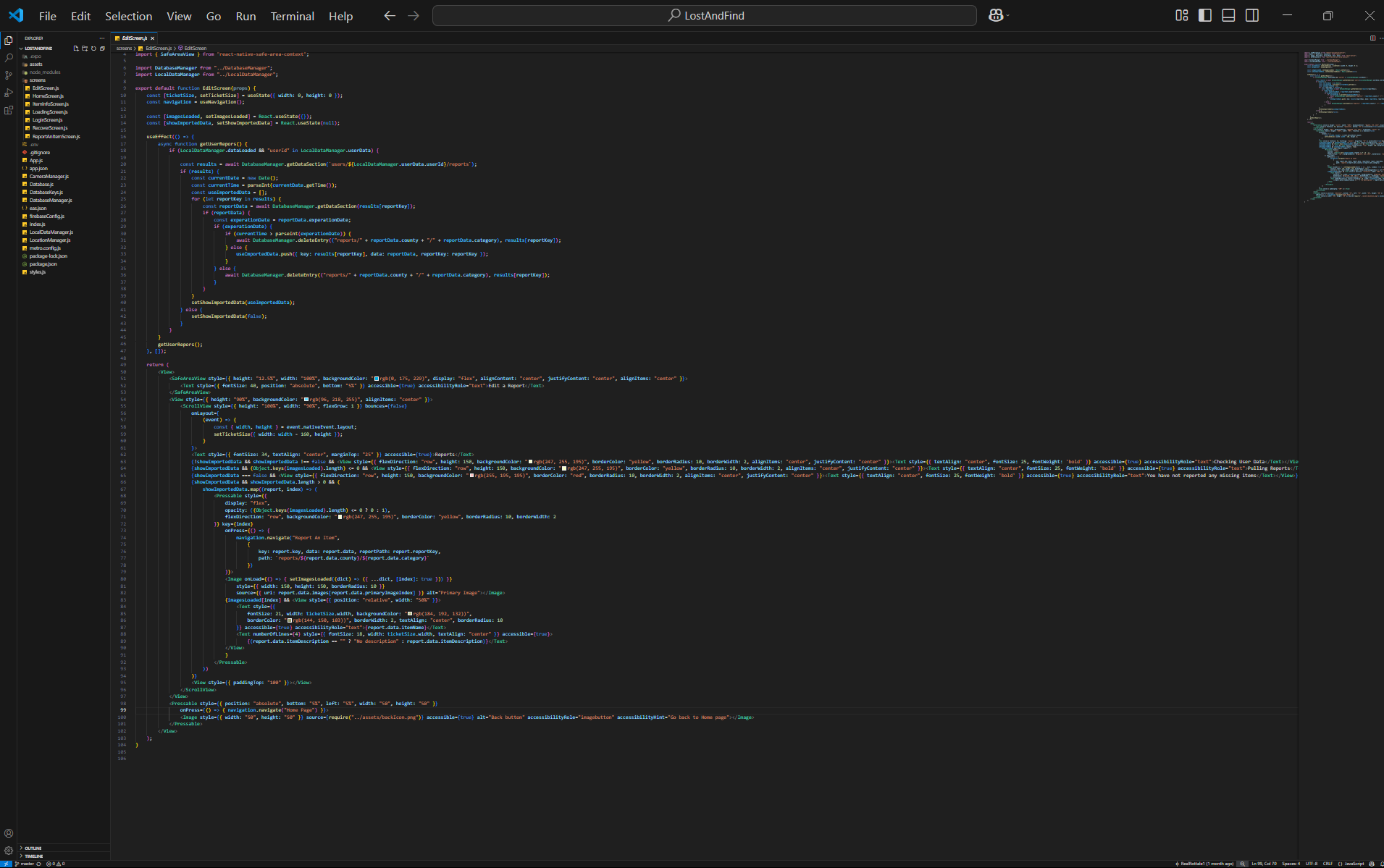This screenshot has height=868, width=1384.
Task: Open ItemInfoScreen.js in Explorer
Action: pos(51,104)
